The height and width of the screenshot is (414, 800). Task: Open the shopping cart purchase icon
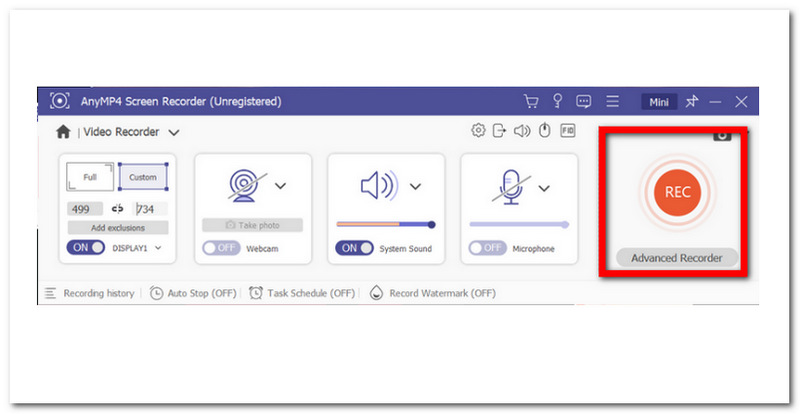click(x=532, y=102)
